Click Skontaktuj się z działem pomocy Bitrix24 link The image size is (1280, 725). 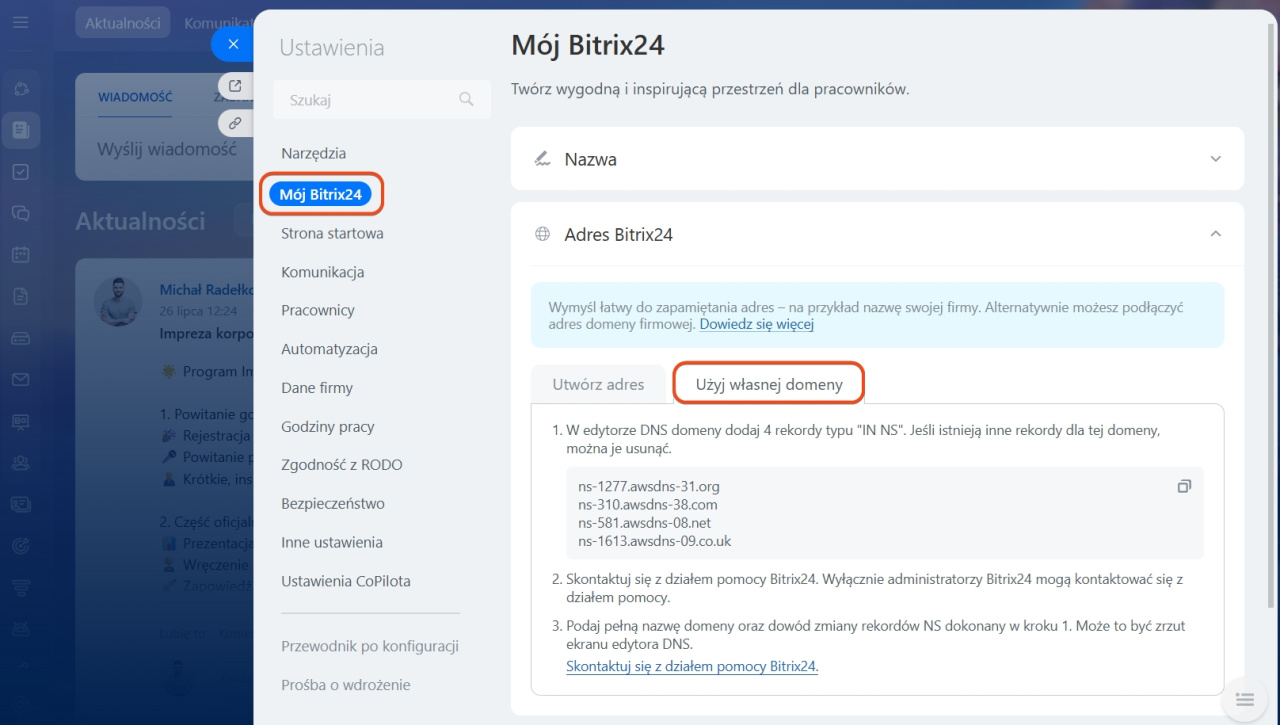[692, 666]
